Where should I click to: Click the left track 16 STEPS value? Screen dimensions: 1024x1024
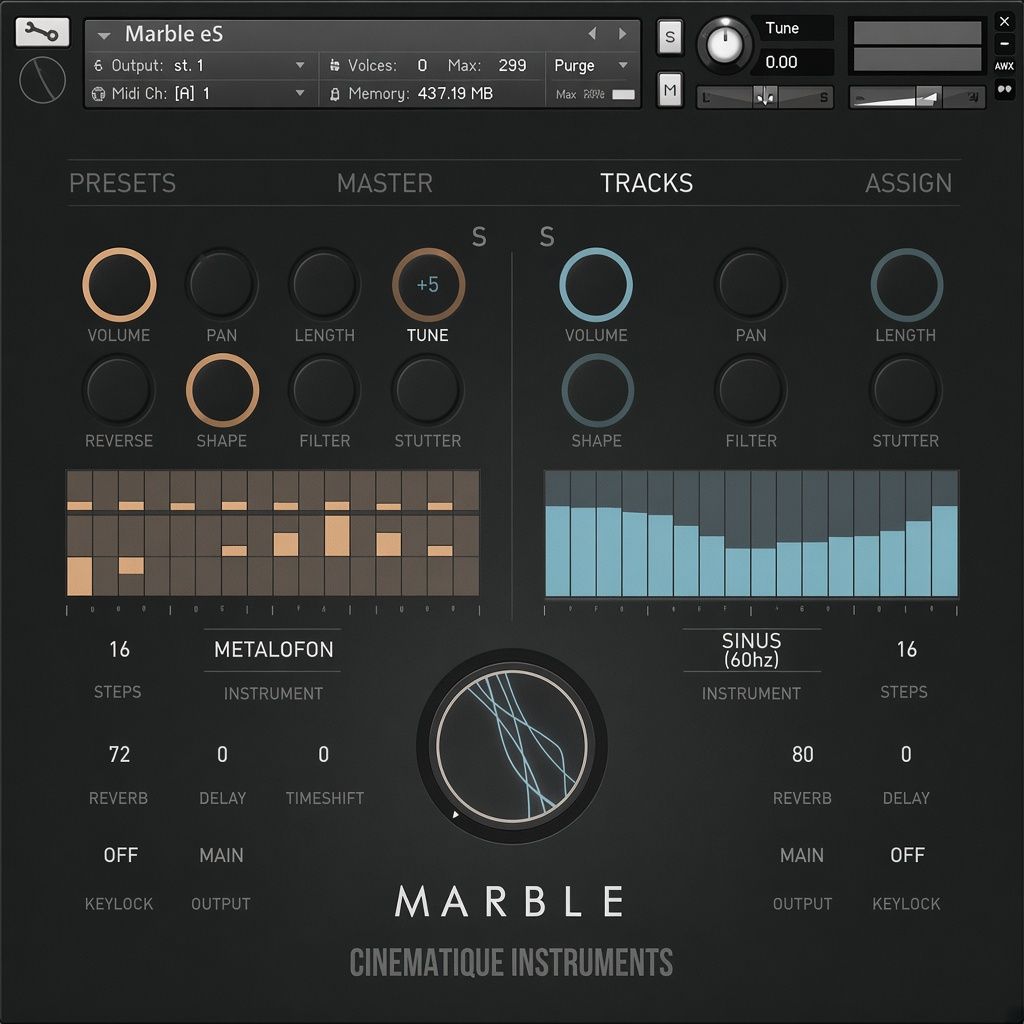click(120, 649)
